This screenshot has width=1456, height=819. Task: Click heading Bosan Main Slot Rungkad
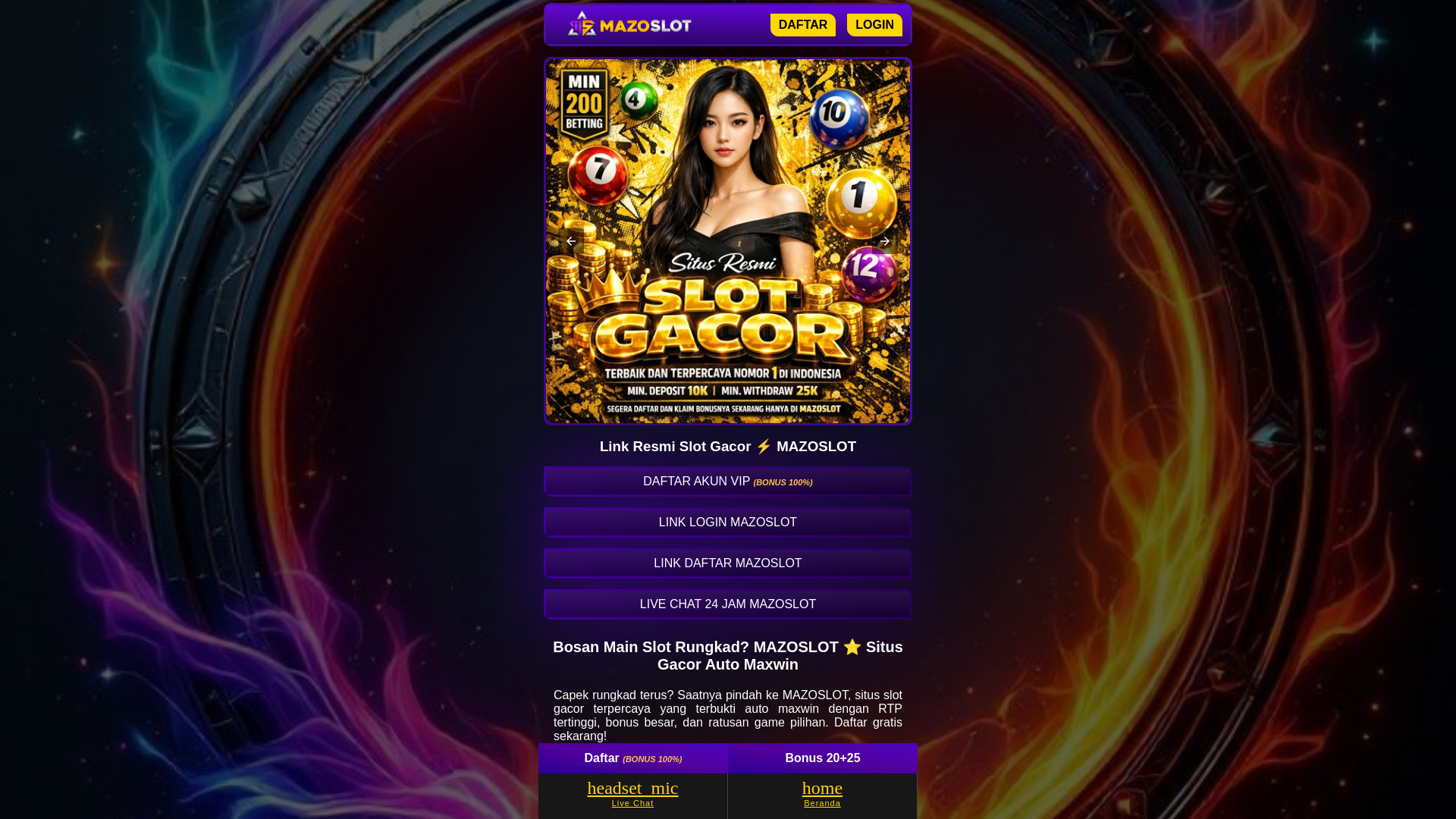[x=728, y=655]
